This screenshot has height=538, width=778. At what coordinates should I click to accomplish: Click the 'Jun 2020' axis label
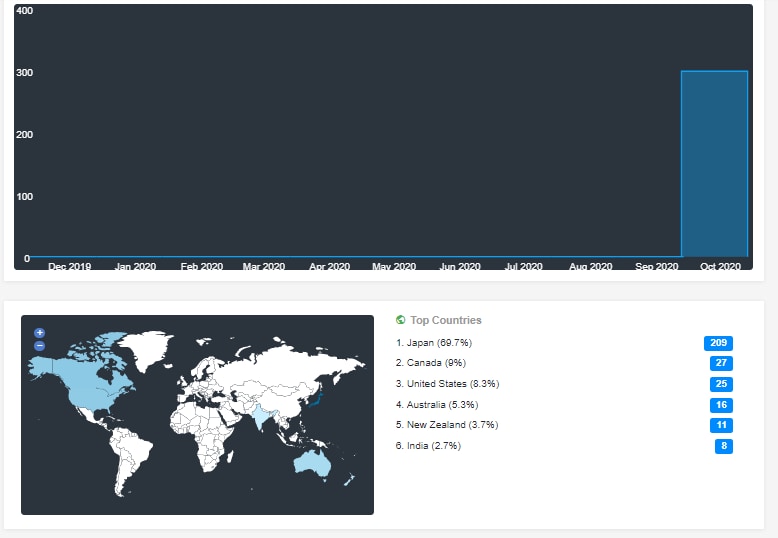tap(460, 266)
